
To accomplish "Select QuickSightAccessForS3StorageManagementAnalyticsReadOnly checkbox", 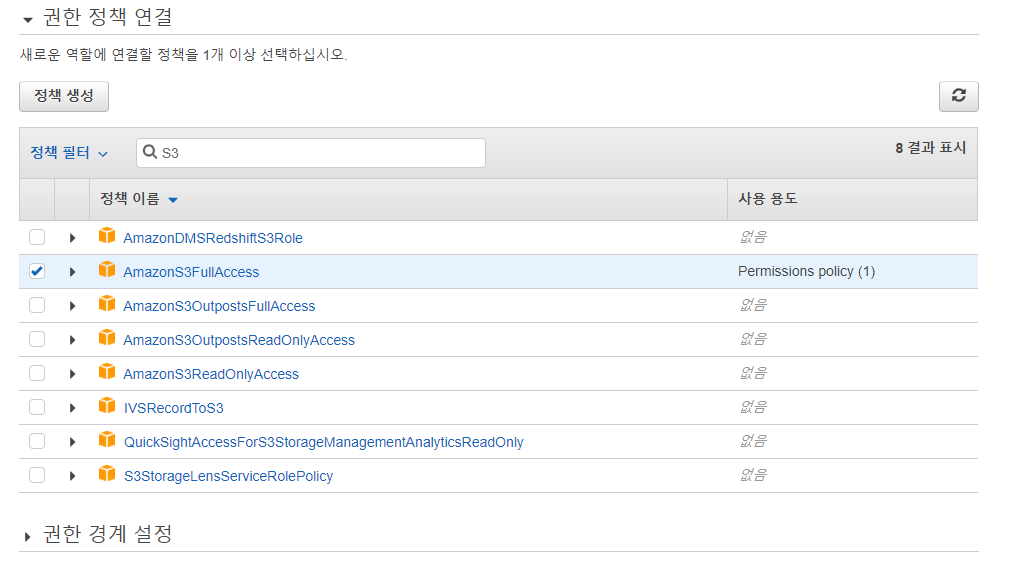I will coord(37,442).
